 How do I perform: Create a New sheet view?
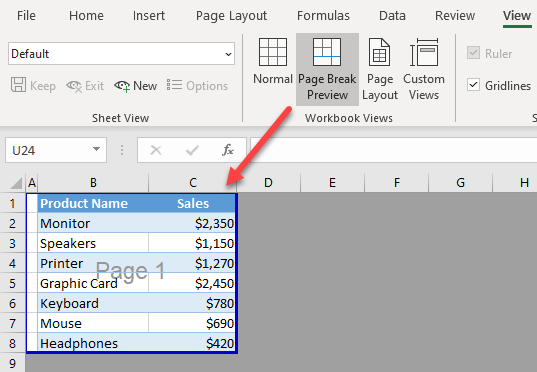pos(136,85)
